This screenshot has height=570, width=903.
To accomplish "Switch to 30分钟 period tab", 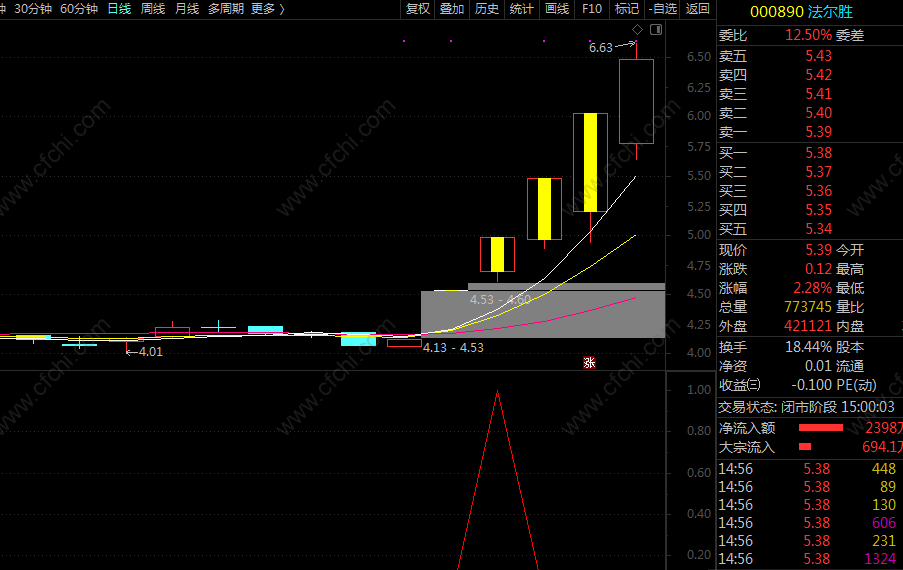I will (x=33, y=9).
